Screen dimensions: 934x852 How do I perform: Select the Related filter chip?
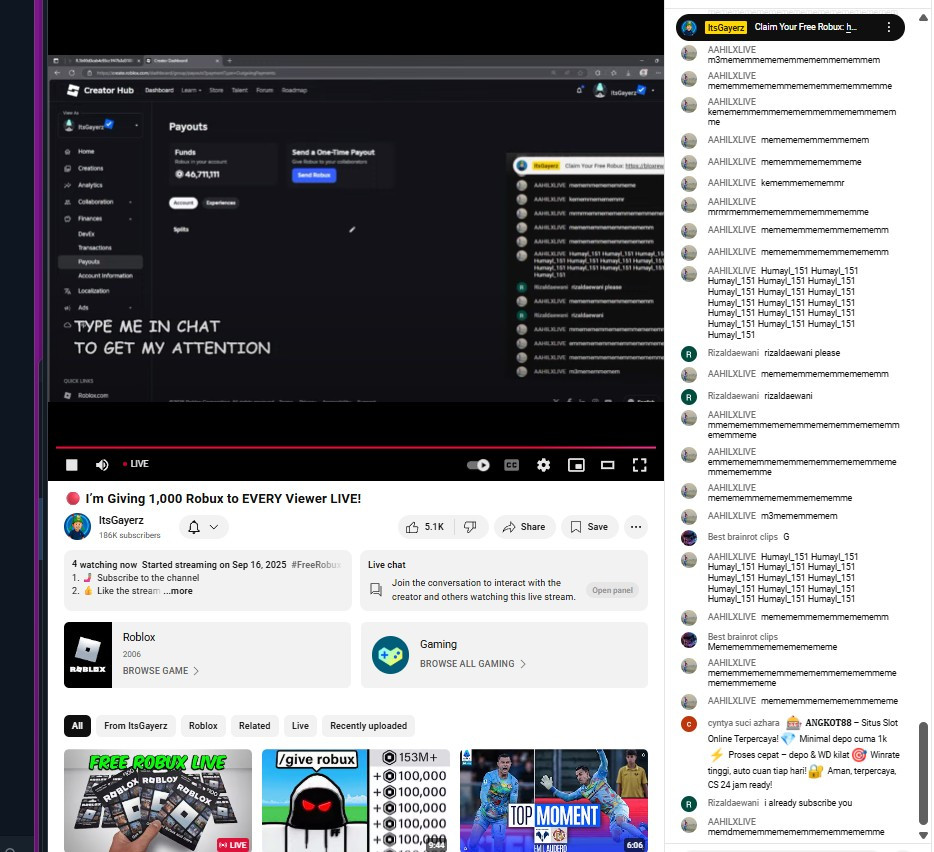[254, 726]
